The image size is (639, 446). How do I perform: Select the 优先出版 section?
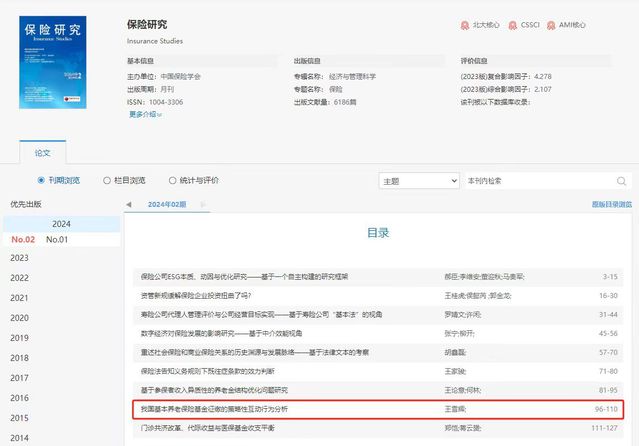point(26,204)
